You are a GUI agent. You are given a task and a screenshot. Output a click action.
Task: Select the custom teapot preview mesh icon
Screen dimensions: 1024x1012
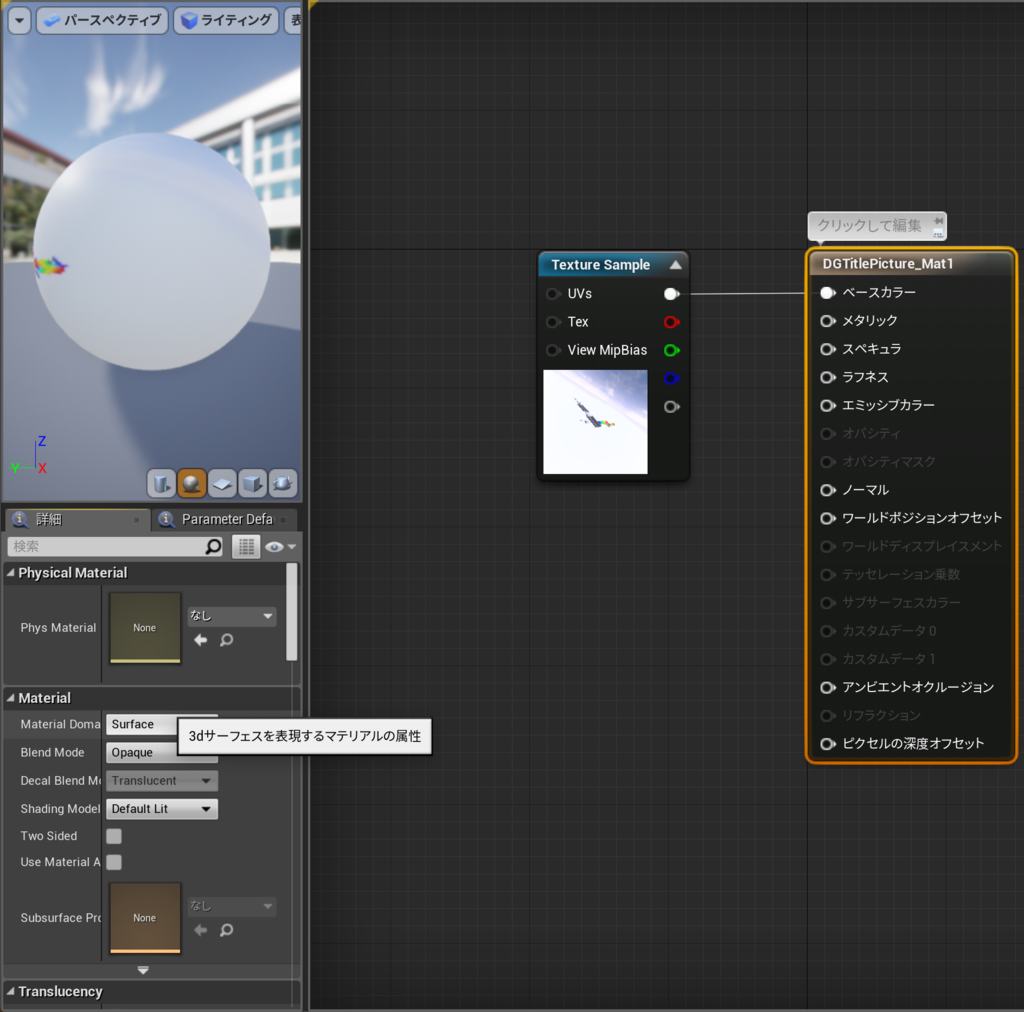(283, 484)
